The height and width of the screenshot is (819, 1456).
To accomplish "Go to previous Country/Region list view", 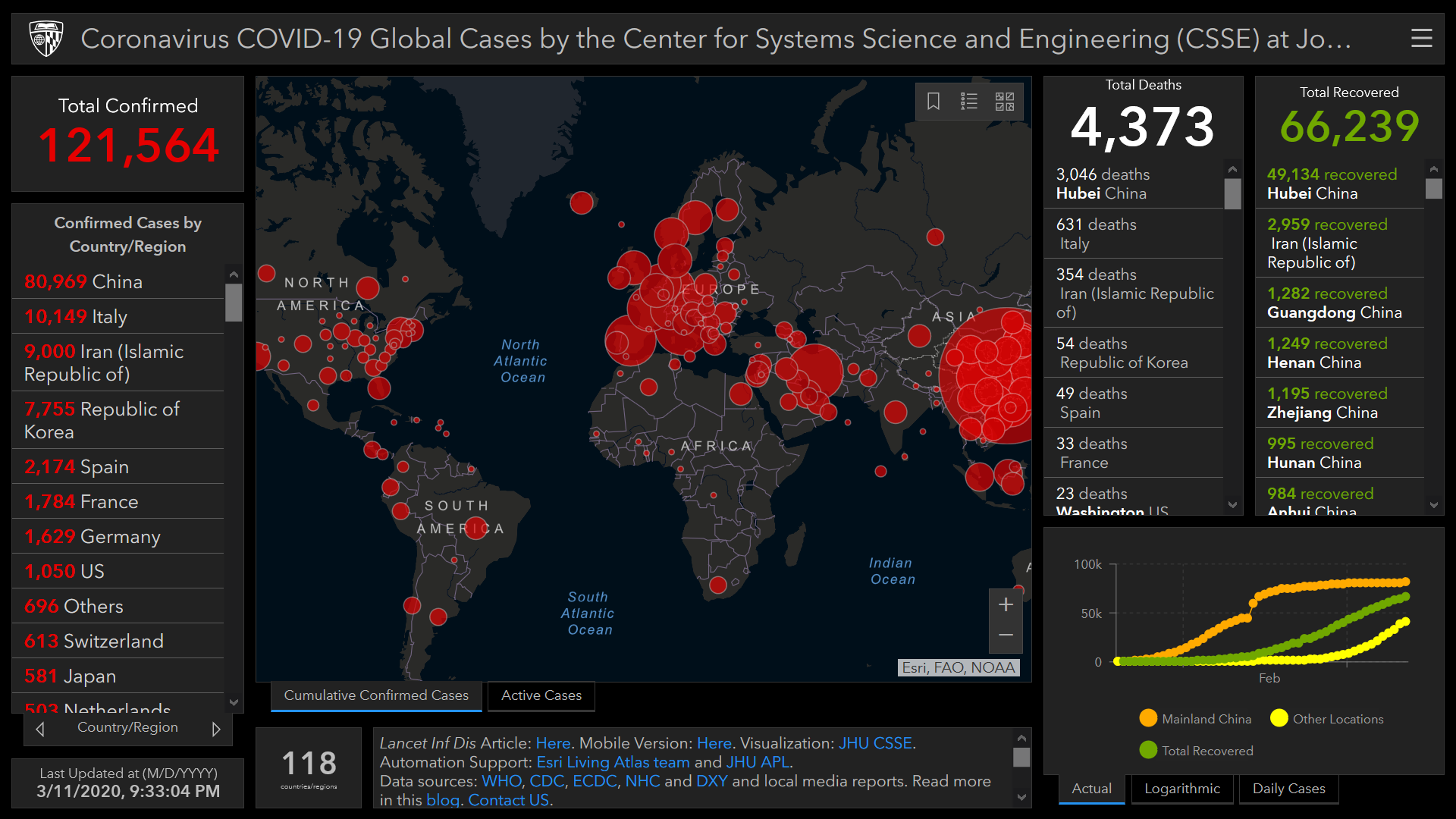I will click(x=41, y=729).
